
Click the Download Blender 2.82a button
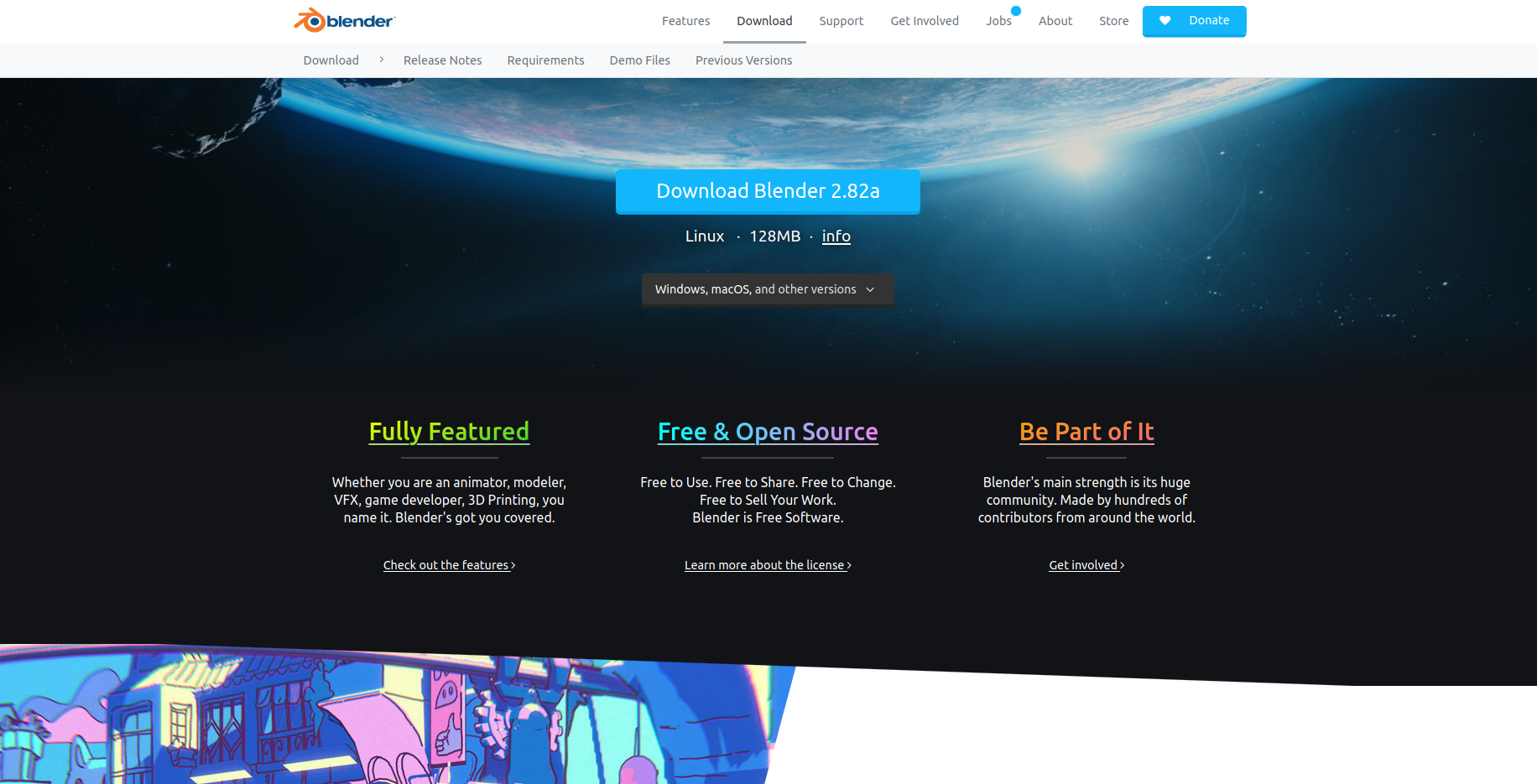(x=768, y=191)
